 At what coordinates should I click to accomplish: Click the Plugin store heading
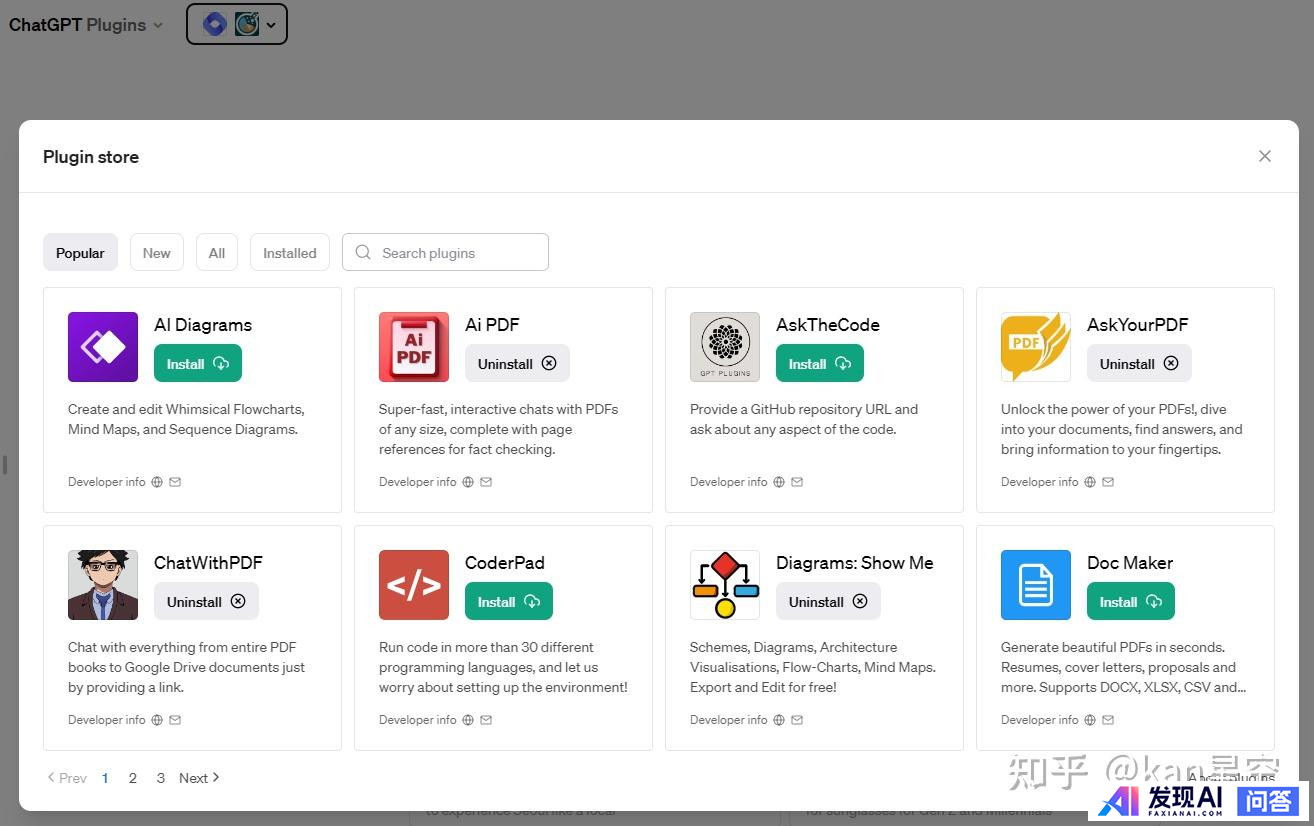coord(91,157)
